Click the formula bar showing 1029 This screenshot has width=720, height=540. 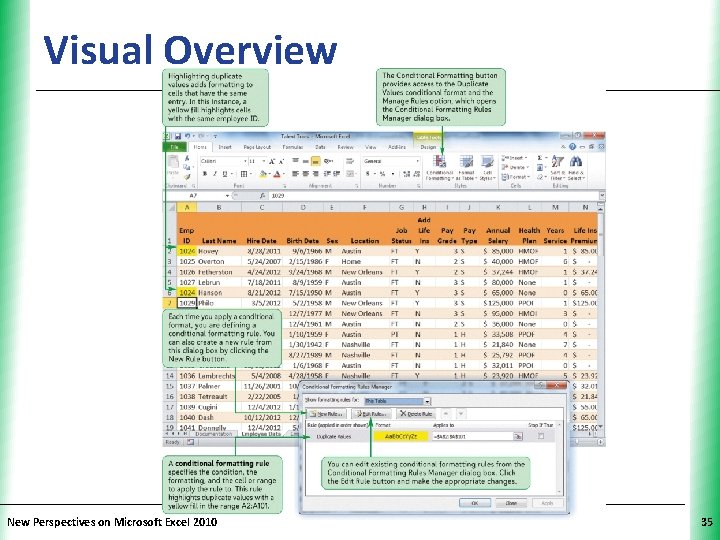(x=434, y=196)
